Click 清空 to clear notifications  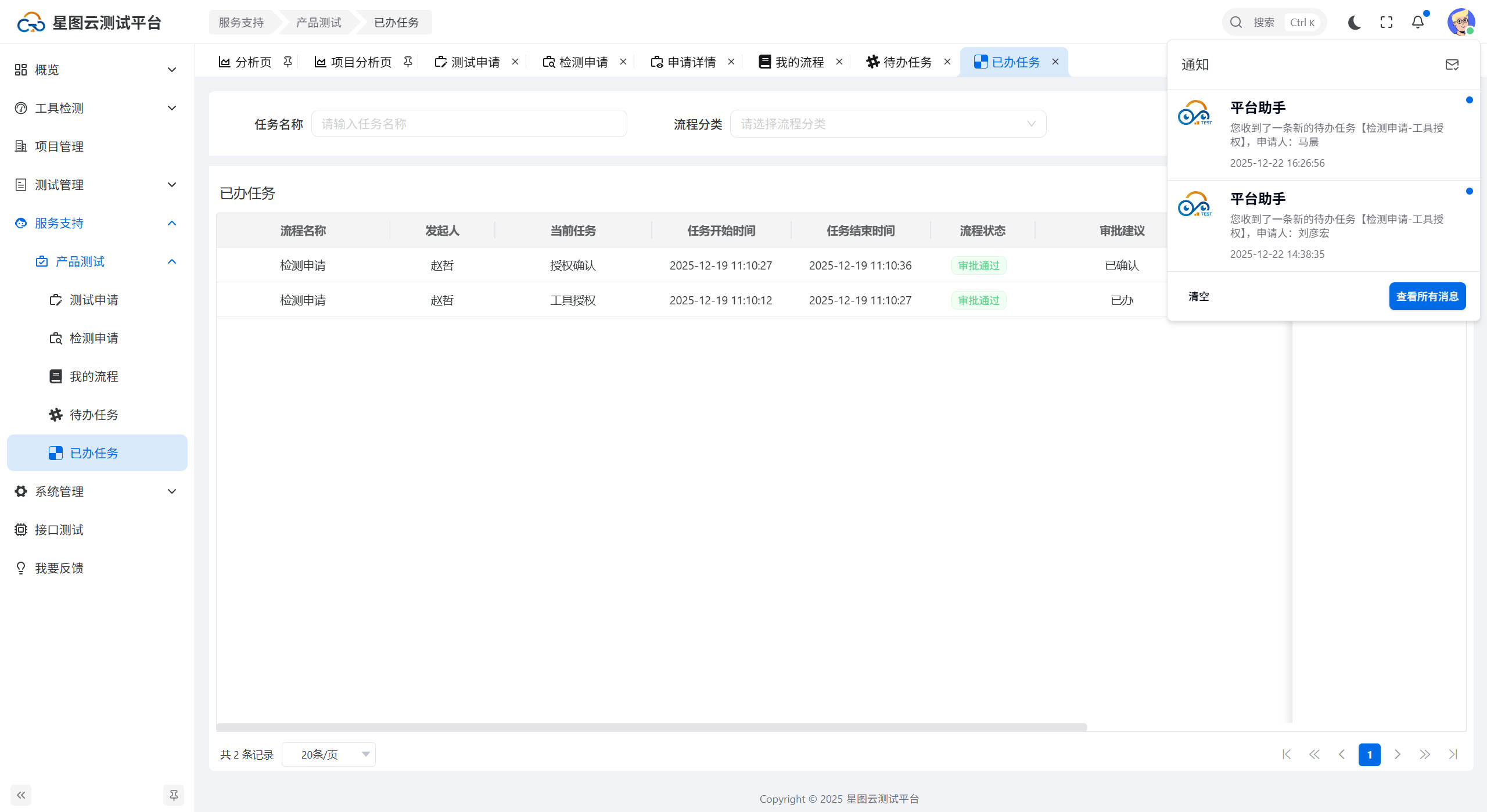click(x=1198, y=296)
